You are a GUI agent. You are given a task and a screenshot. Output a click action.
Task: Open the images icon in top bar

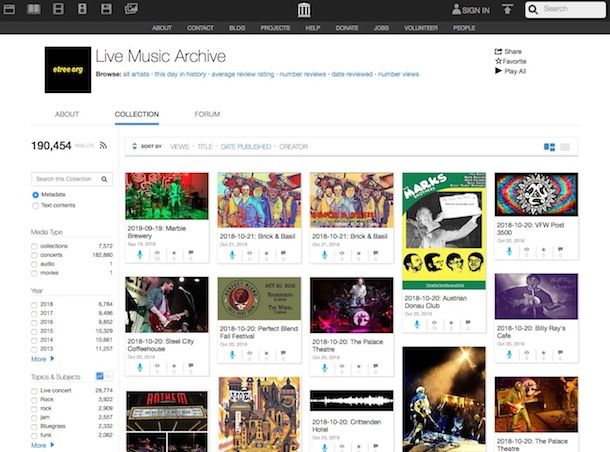(x=131, y=9)
